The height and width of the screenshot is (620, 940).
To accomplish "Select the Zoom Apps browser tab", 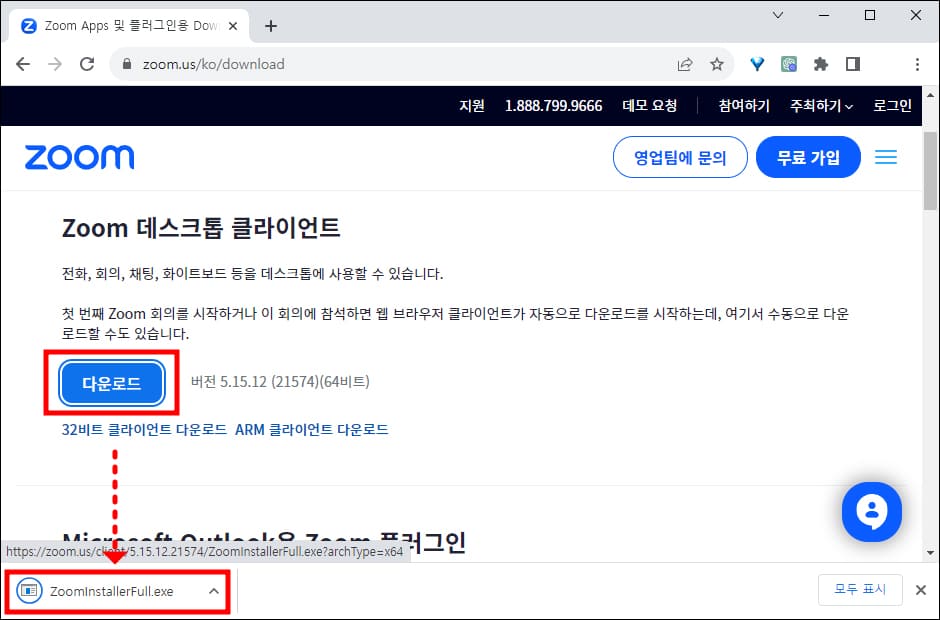I will (120, 25).
